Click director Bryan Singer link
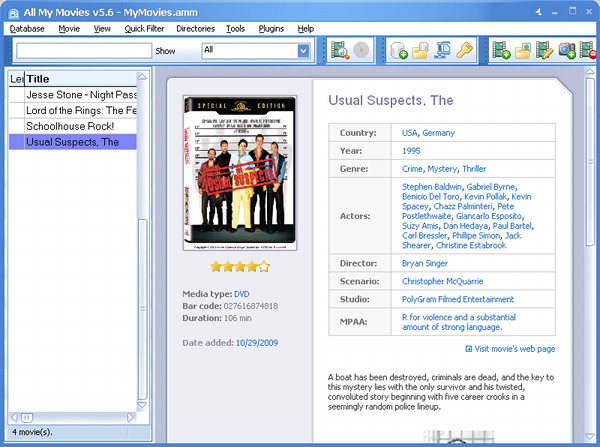 (x=425, y=263)
